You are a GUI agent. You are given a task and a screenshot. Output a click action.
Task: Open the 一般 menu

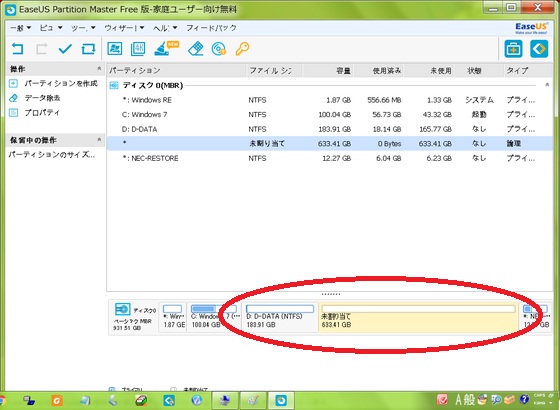pyautogui.click(x=20, y=28)
